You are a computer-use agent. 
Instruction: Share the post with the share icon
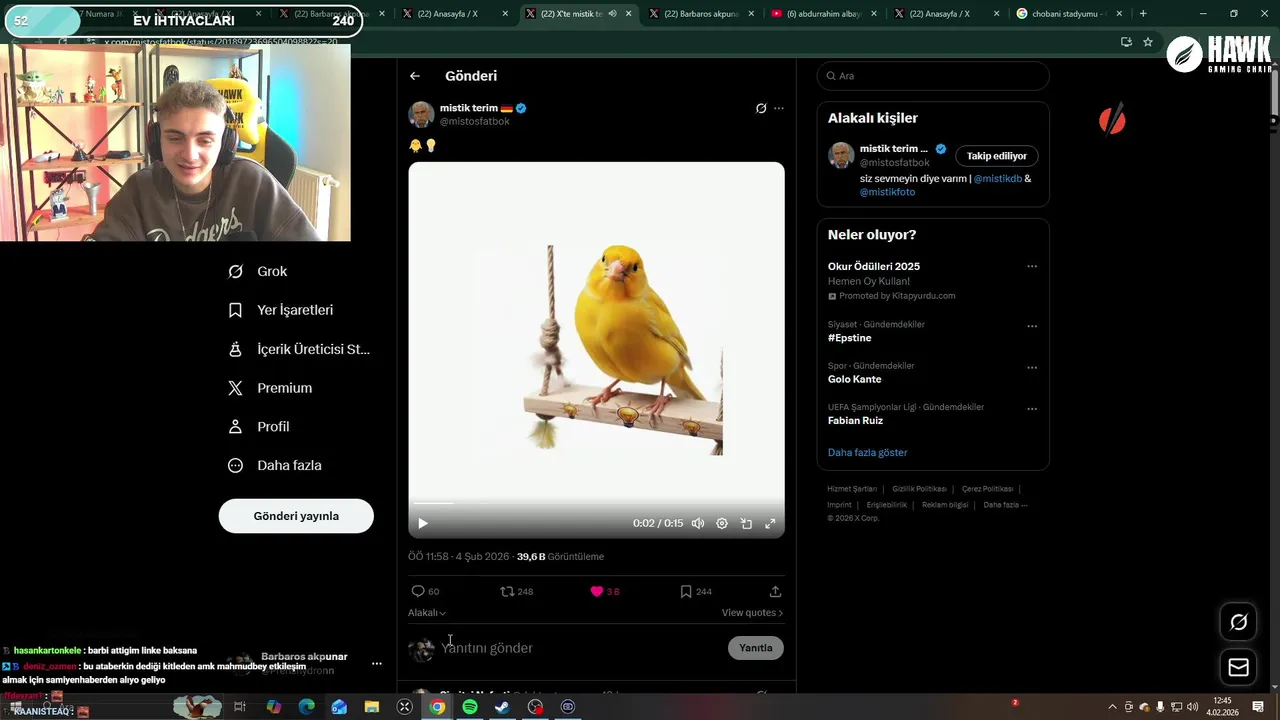775,591
